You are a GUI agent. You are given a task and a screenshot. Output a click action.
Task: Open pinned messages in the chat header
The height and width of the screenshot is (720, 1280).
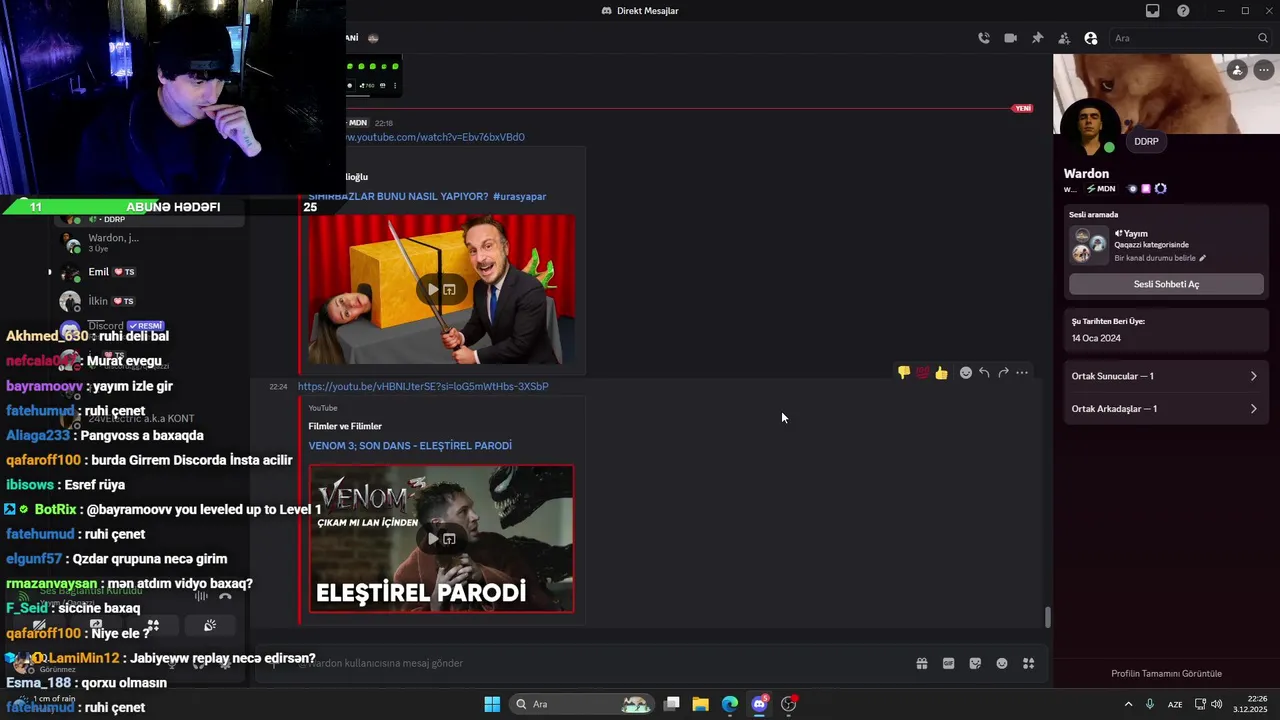1037,38
